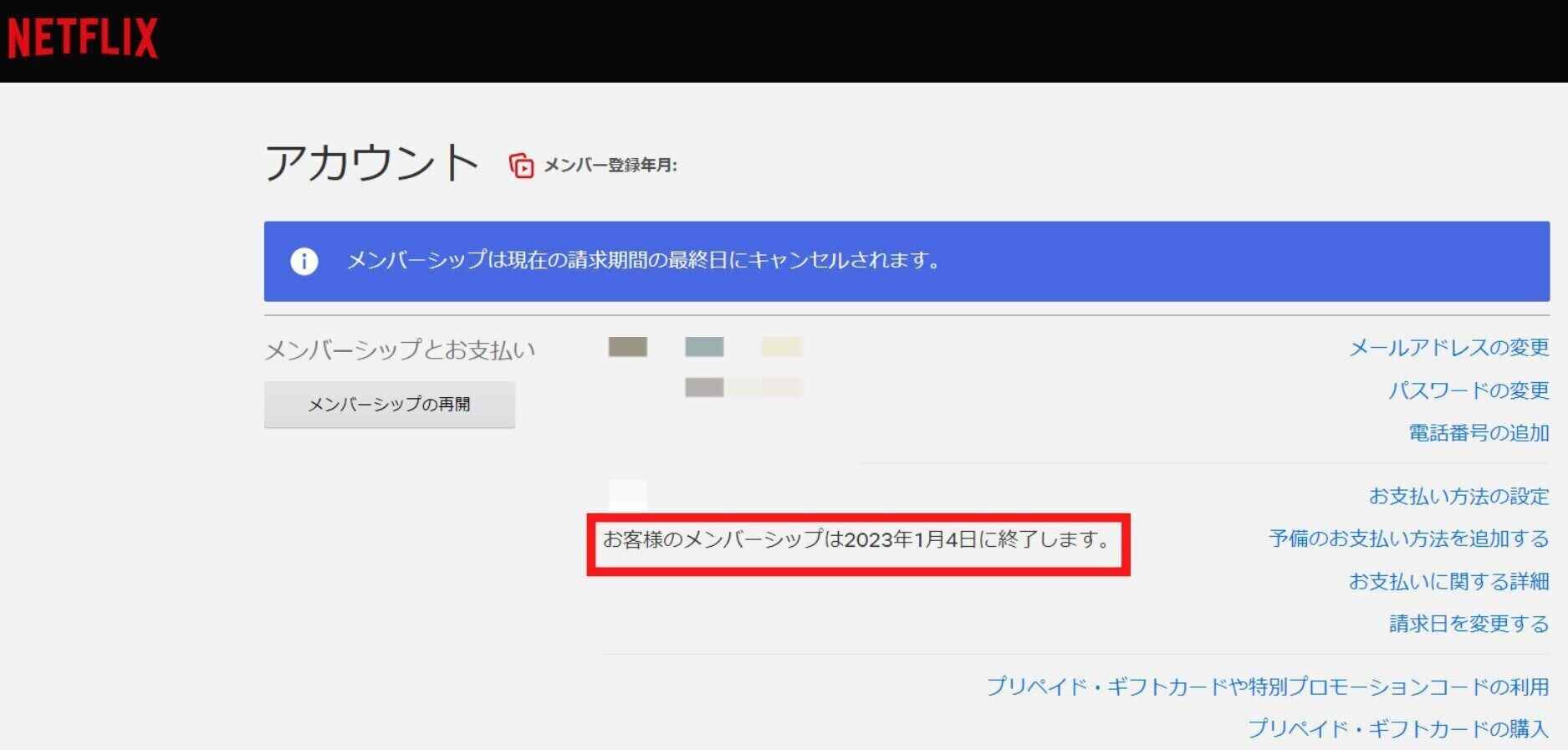Select 電話番号の追加 link

pyautogui.click(x=1479, y=433)
